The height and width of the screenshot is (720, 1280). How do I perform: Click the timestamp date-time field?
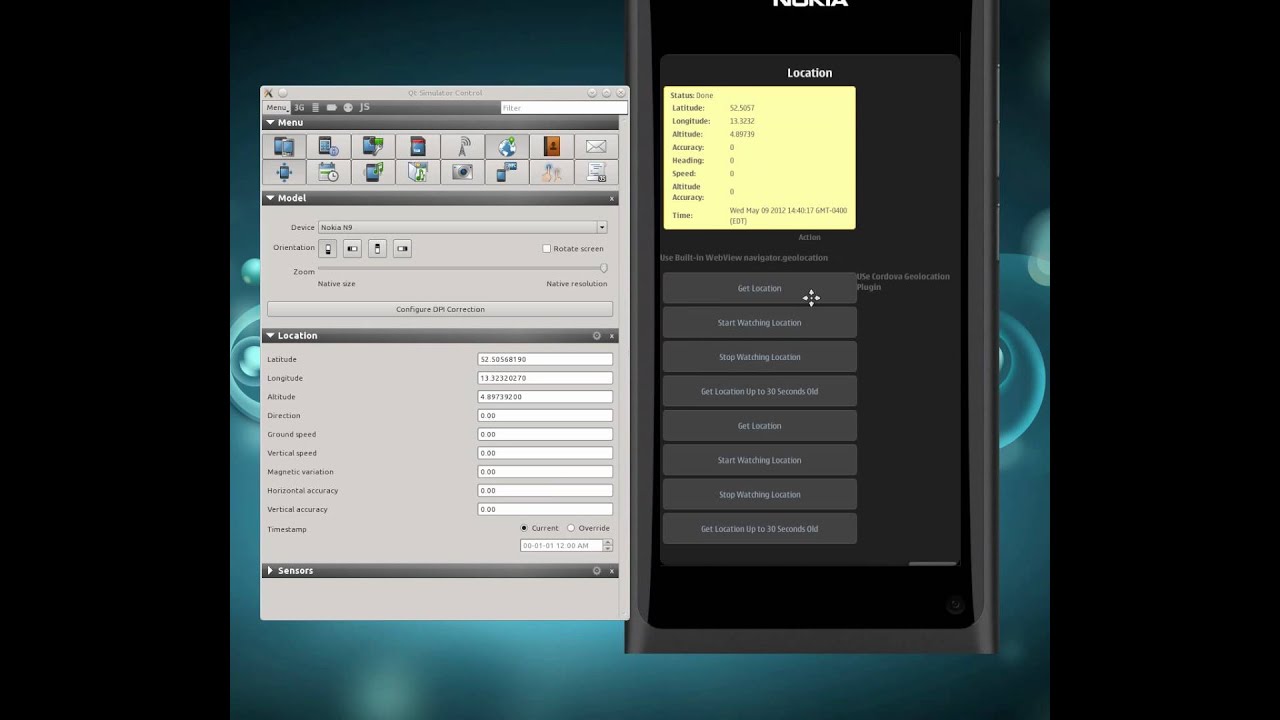[561, 546]
